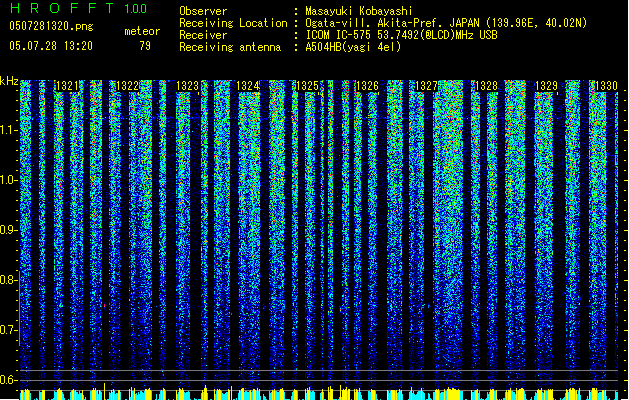The image size is (629, 400).
Task: Click the 1325 time marker
Action: point(307,86)
